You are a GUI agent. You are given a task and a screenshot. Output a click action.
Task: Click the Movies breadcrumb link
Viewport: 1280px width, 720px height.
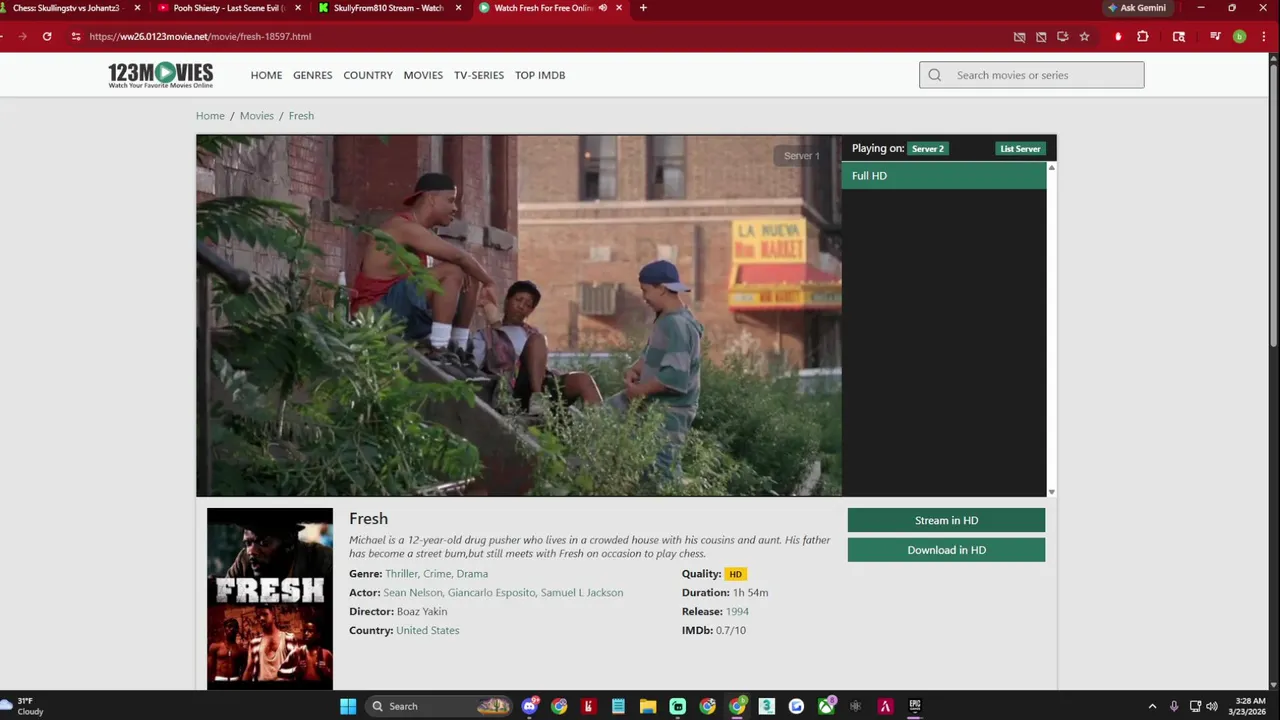tap(257, 116)
